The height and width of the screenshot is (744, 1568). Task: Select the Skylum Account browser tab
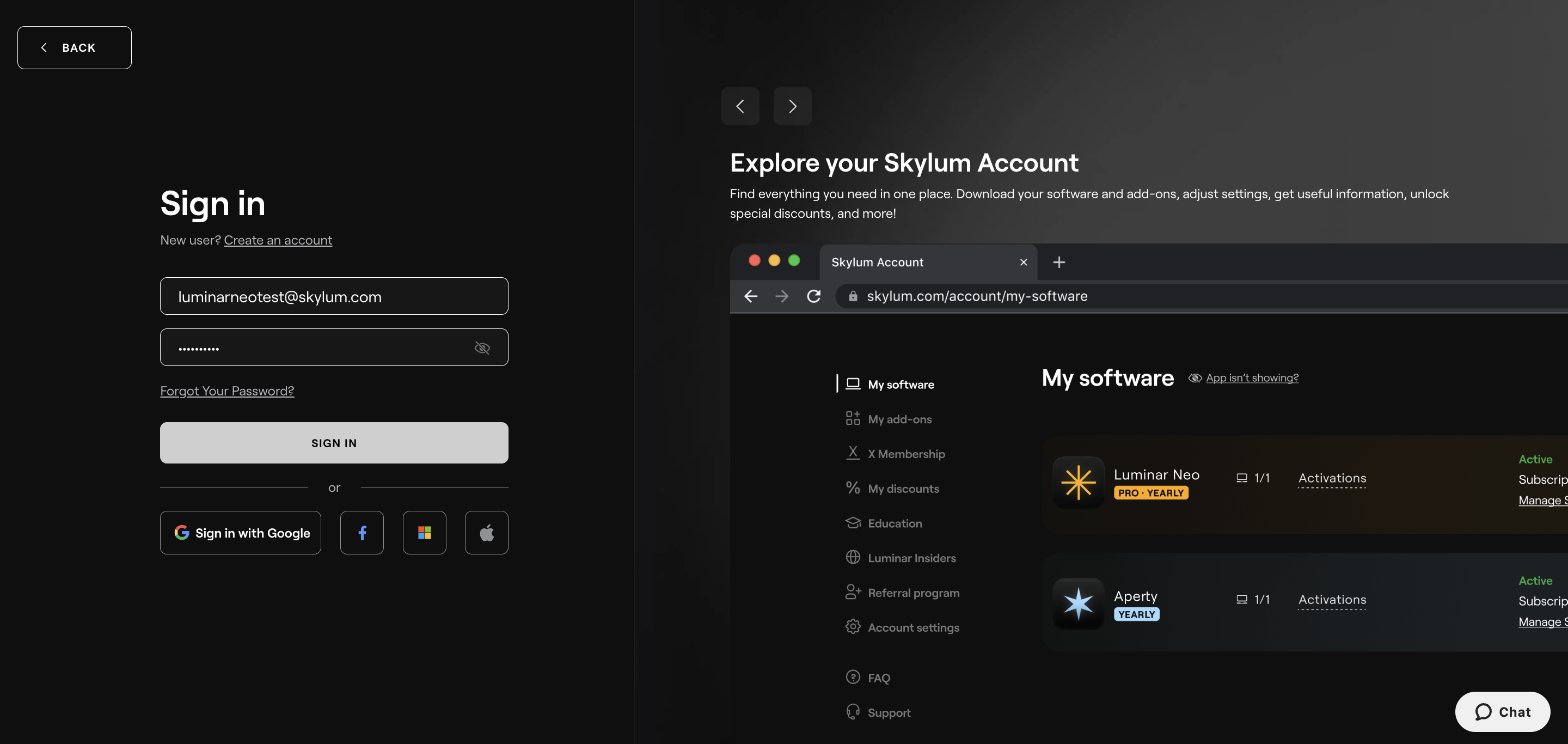[928, 262]
